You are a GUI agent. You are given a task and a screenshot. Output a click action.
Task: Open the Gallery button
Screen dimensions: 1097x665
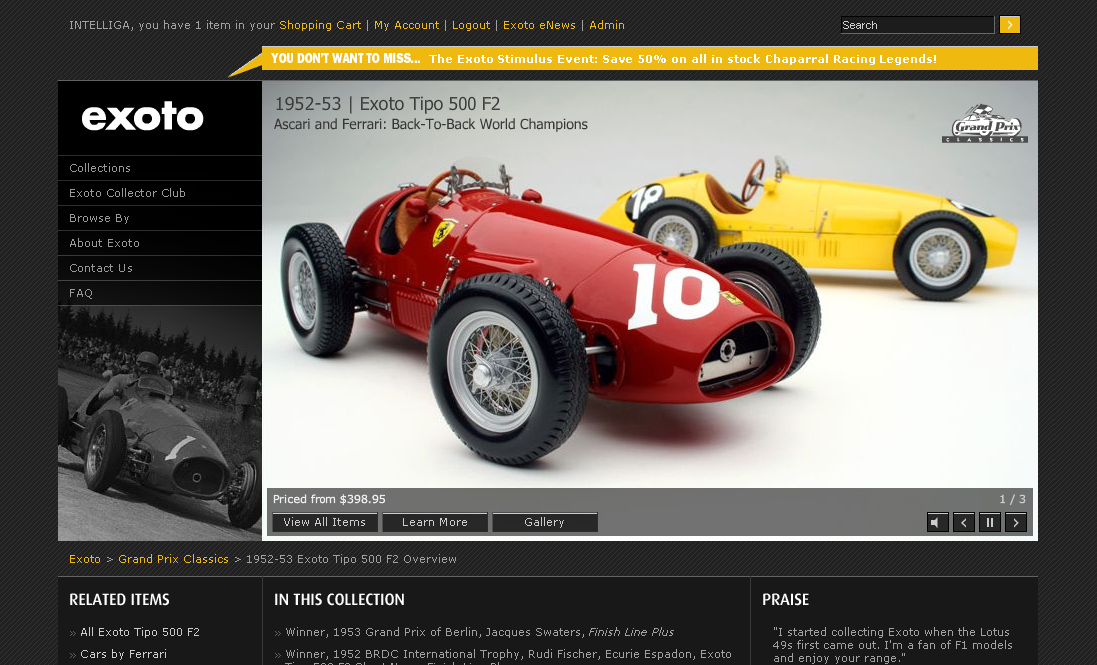tap(544, 522)
